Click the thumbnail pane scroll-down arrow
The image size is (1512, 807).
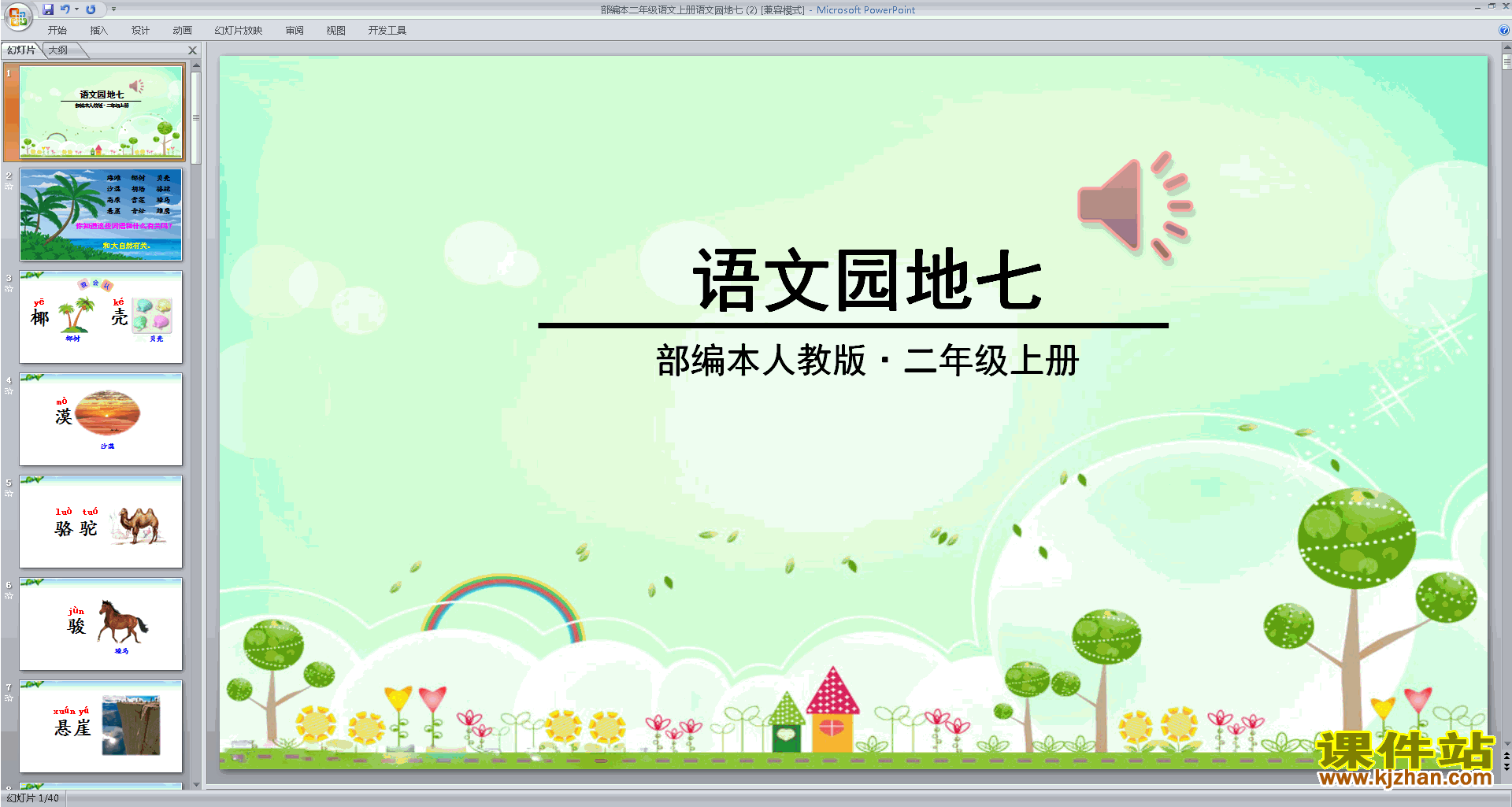(x=196, y=784)
